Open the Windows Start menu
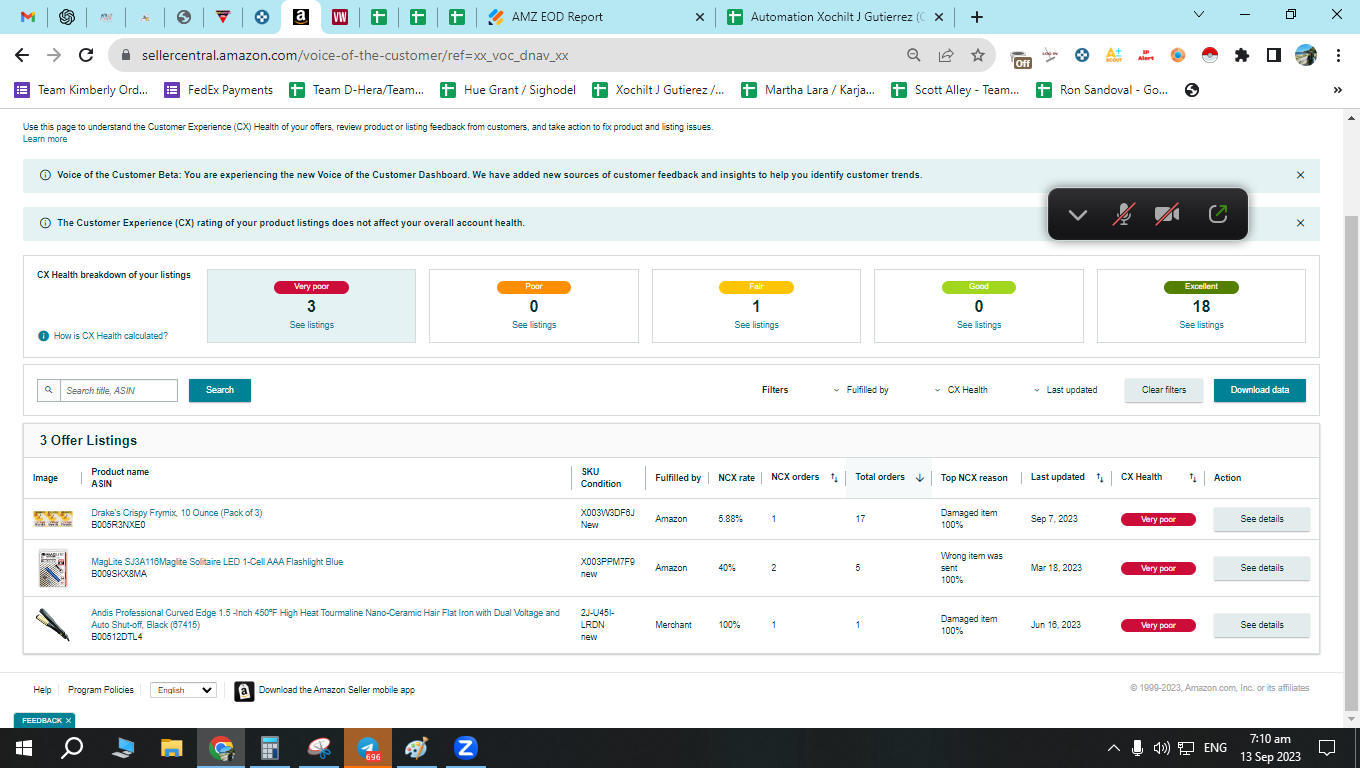The width and height of the screenshot is (1360, 768). click(23, 747)
